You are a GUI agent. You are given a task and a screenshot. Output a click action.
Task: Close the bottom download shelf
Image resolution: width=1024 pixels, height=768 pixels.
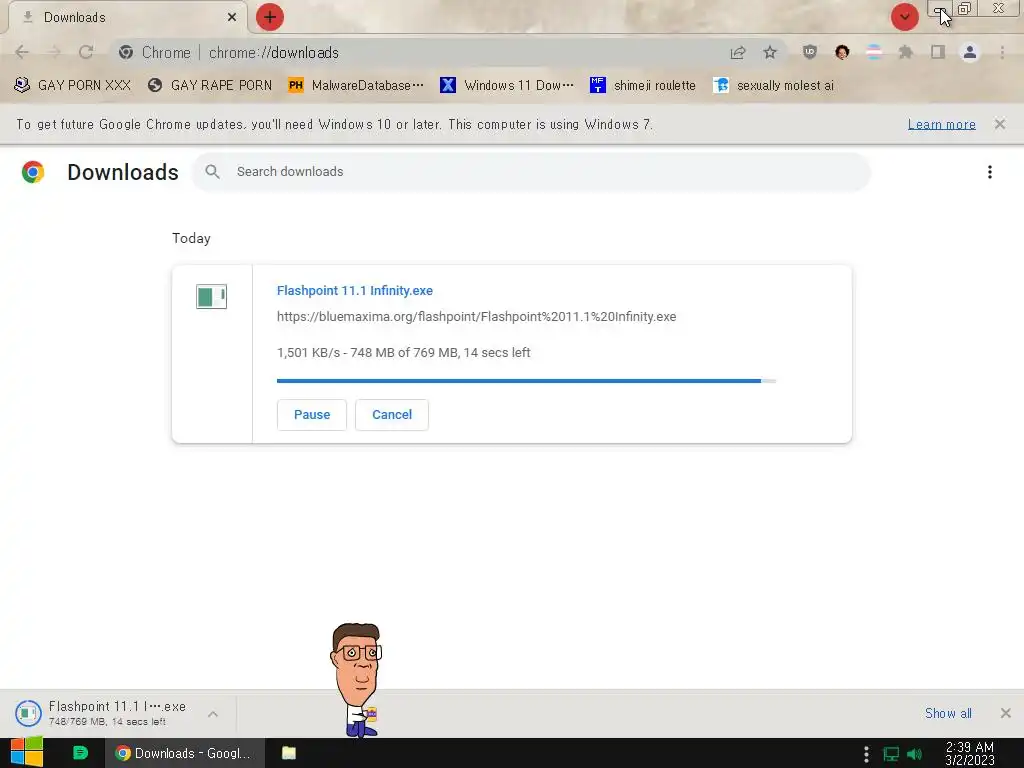click(1006, 713)
